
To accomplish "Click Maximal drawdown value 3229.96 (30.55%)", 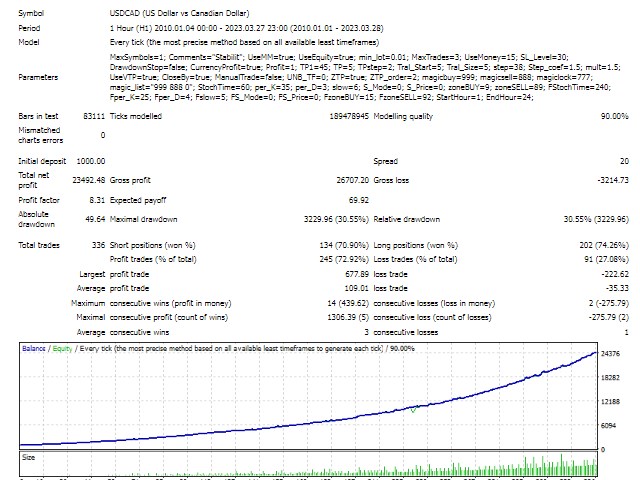I will (x=336, y=219).
